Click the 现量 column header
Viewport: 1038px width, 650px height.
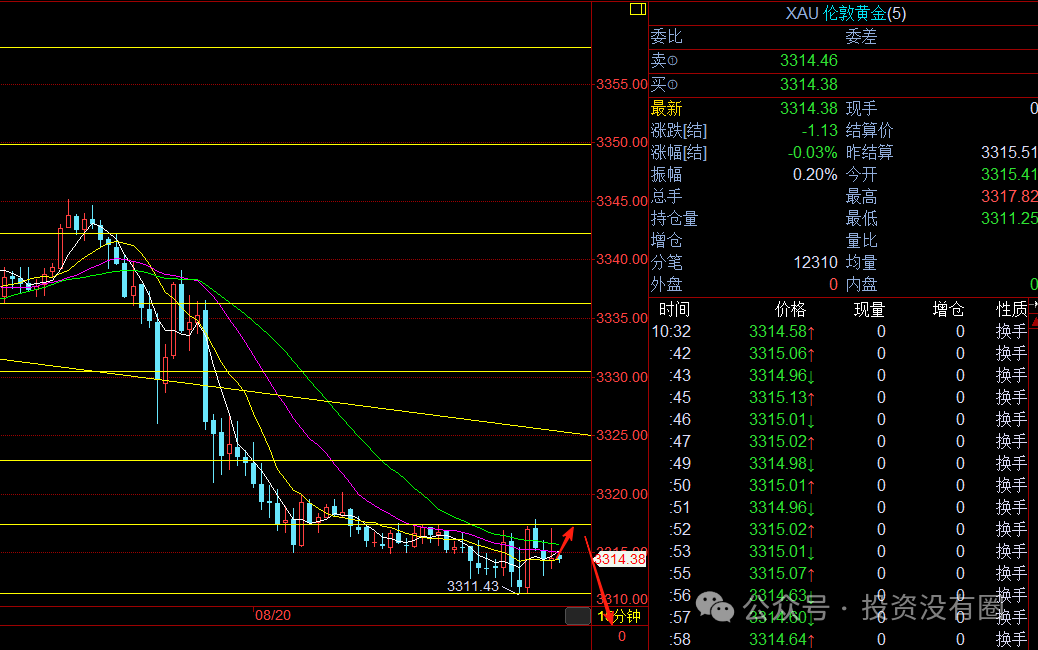869,309
